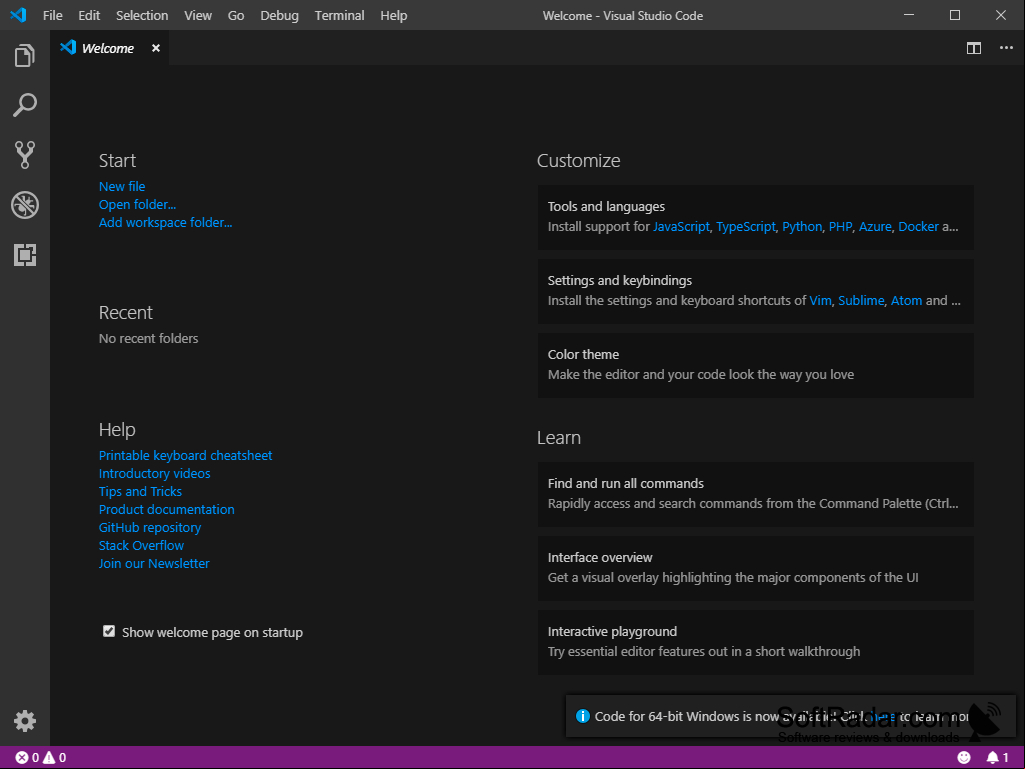Install Sublime keyboard shortcuts
This screenshot has width=1025, height=769.
click(x=861, y=300)
